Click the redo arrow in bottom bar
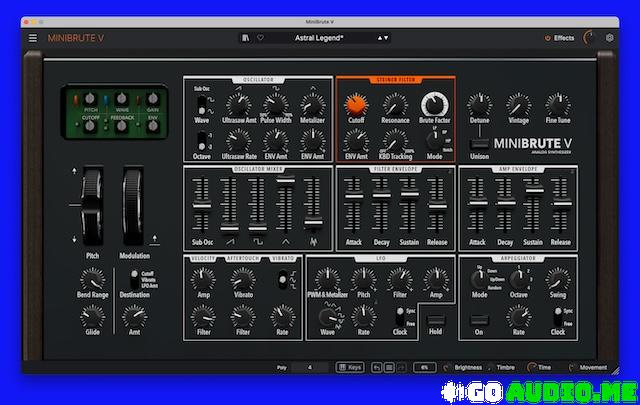Image resolution: width=640 pixels, height=405 pixels. [x=402, y=367]
